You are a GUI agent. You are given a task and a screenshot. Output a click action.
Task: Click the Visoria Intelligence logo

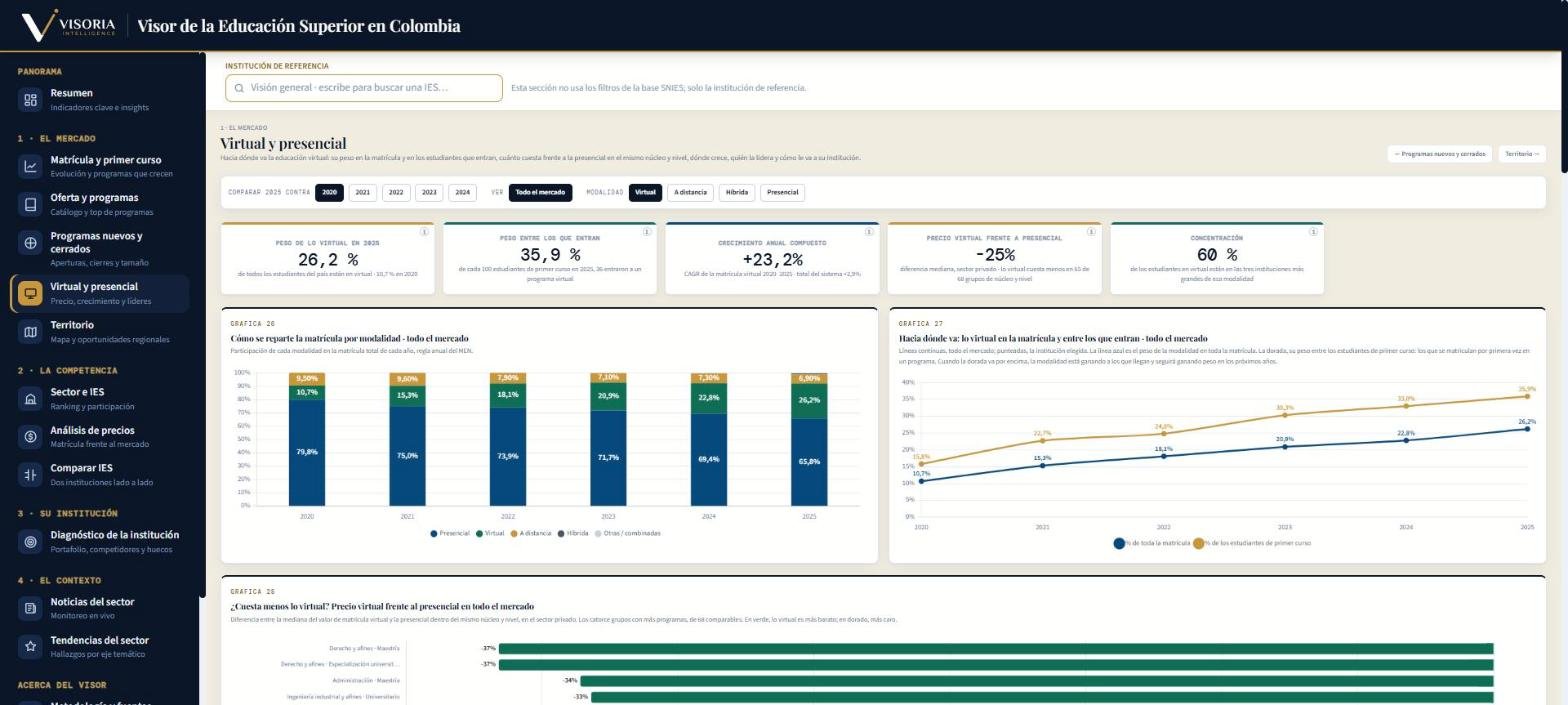(68, 25)
